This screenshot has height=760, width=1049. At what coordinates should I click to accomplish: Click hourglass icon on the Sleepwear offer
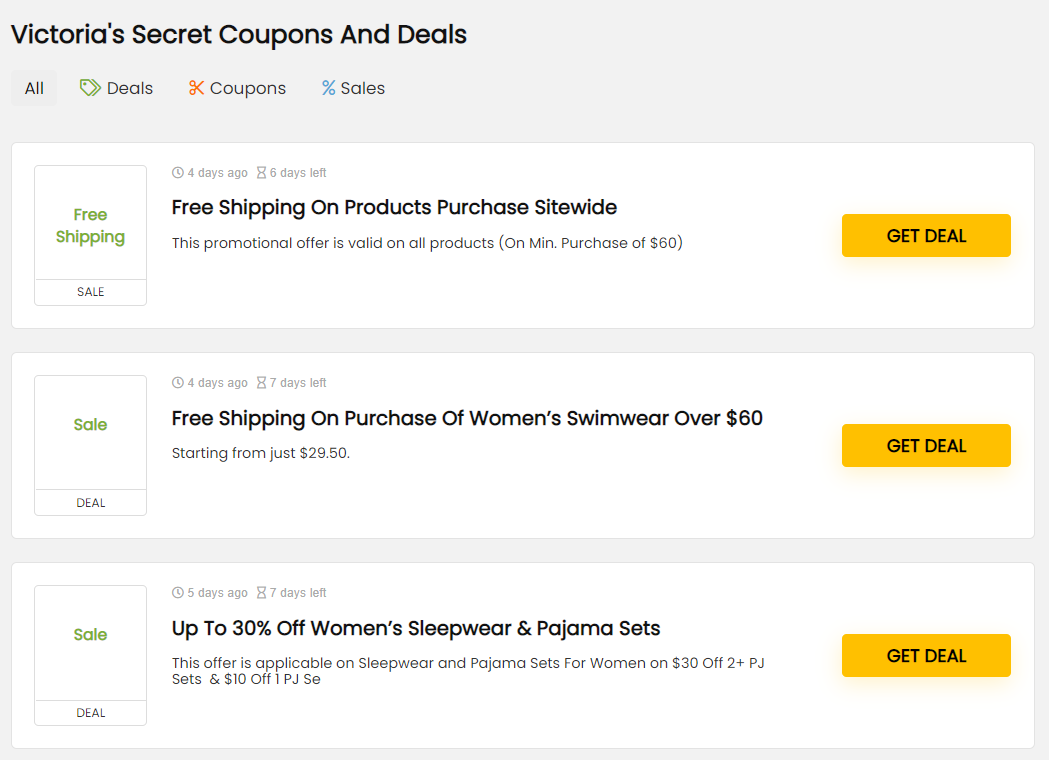click(262, 593)
